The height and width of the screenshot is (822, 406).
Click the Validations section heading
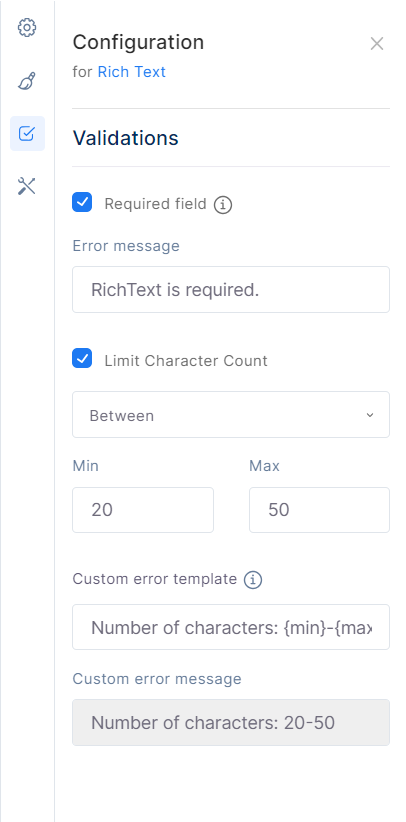(125, 138)
